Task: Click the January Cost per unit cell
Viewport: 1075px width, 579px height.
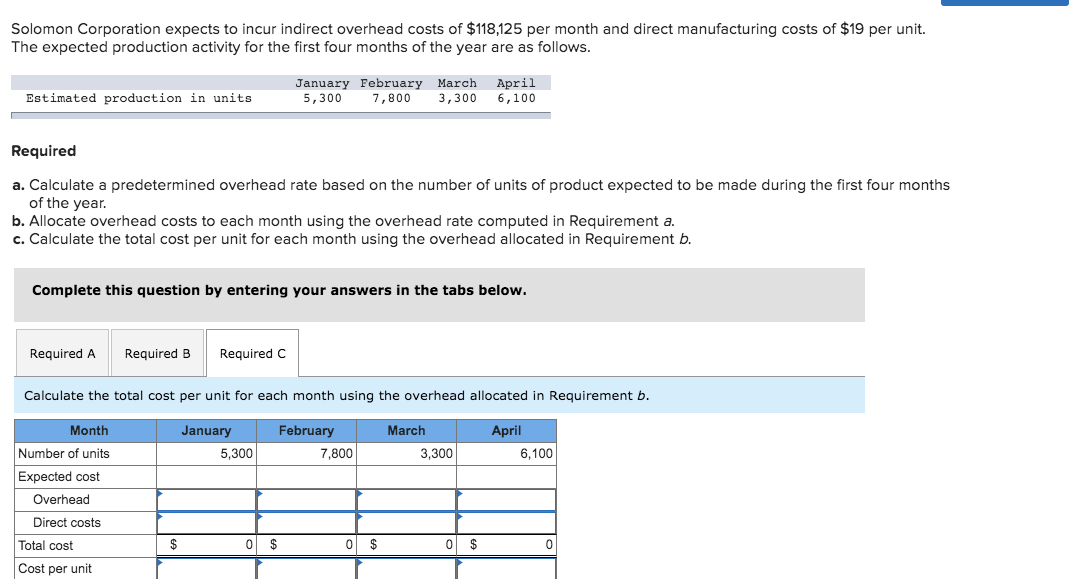Action: [206, 569]
